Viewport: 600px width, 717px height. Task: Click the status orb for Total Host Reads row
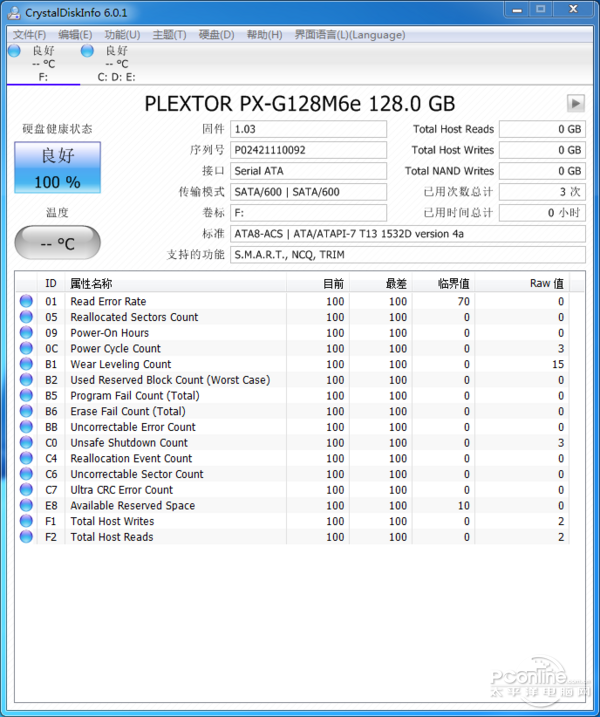26,537
